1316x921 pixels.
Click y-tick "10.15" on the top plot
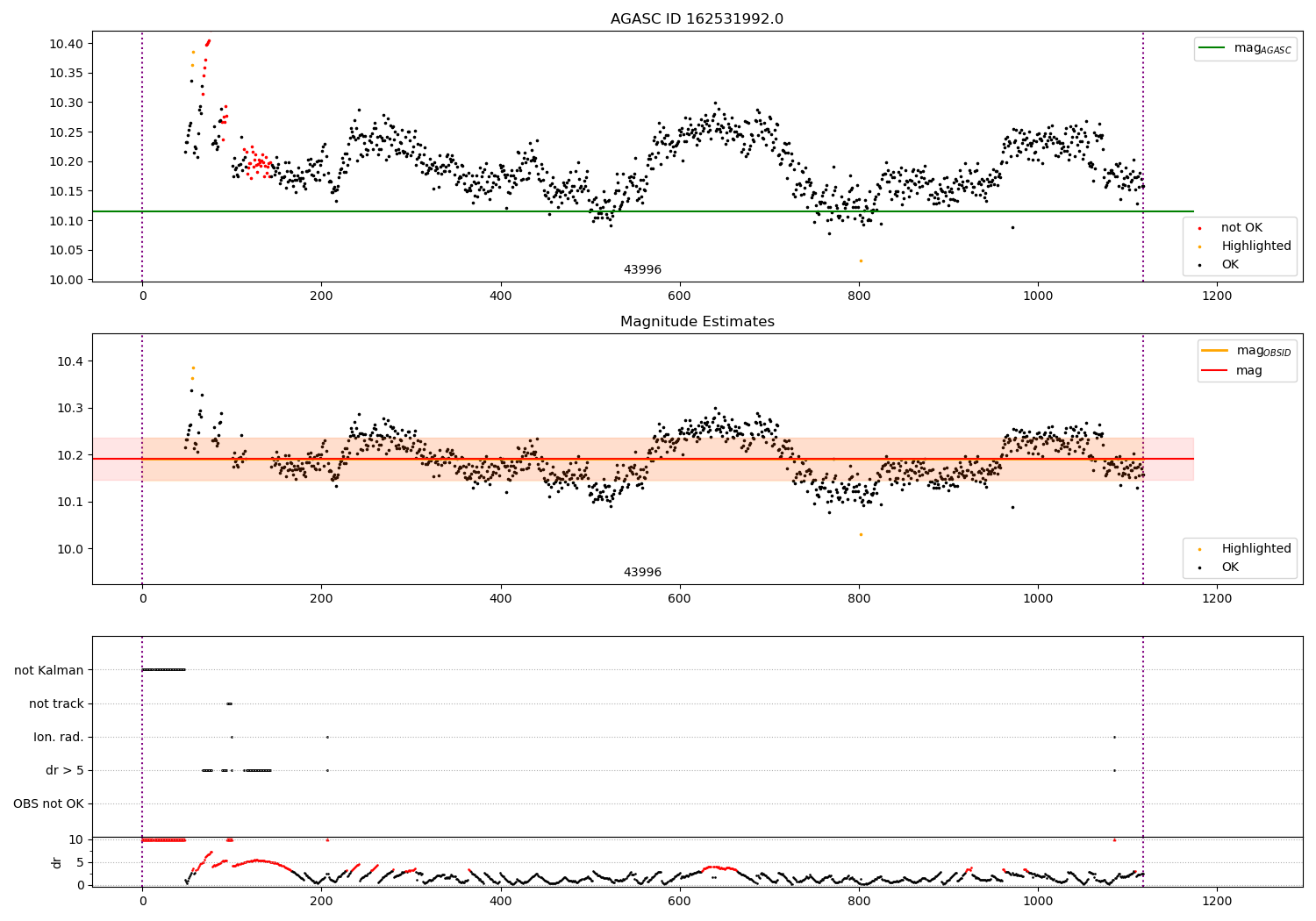pyautogui.click(x=67, y=191)
